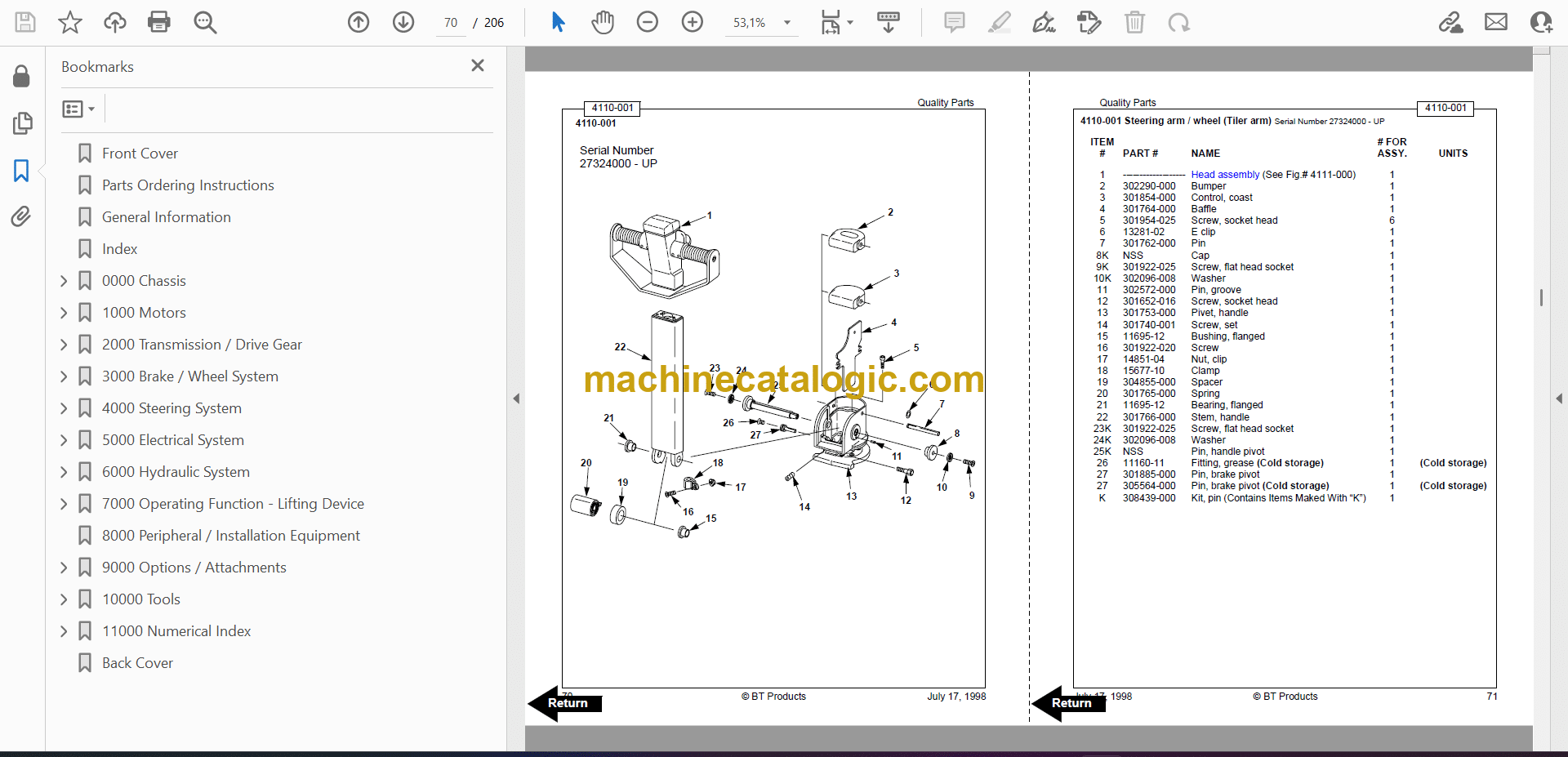Activate the selection arrow tool
Viewport: 1568px width, 757px height.
tap(559, 22)
